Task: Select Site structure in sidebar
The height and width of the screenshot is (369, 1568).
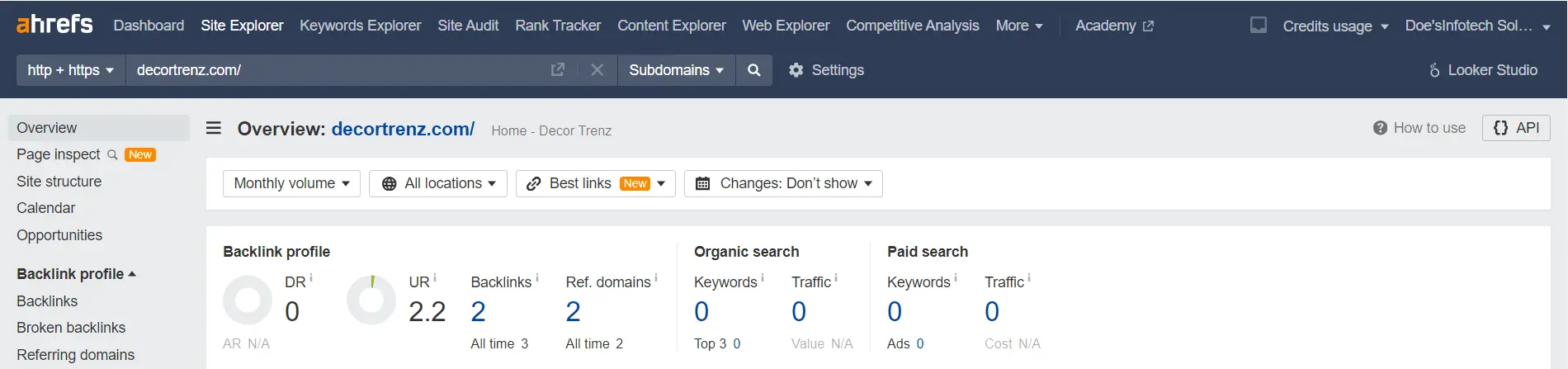Action: 59,182
